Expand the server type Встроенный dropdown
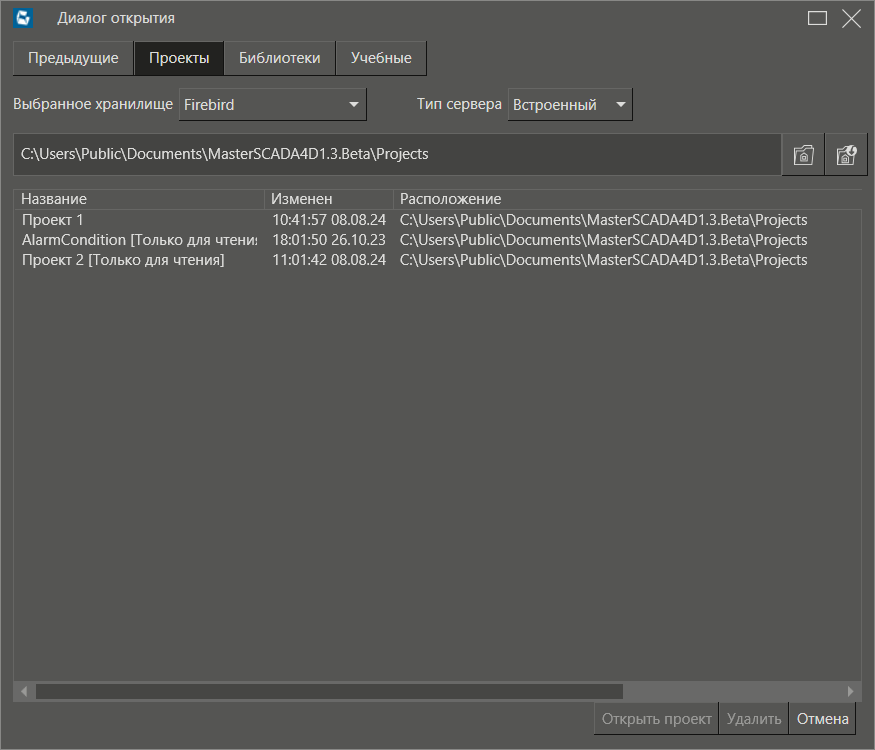875x750 pixels. [x=570, y=104]
